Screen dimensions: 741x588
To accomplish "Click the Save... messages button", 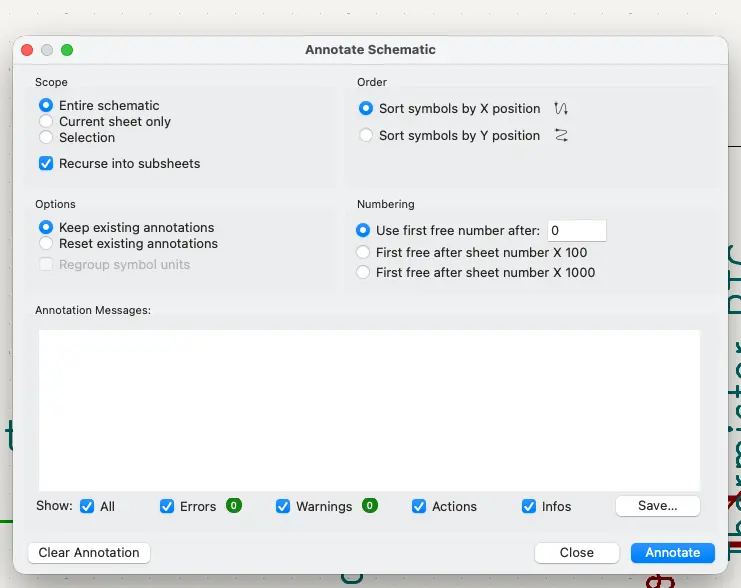I will click(x=658, y=506).
